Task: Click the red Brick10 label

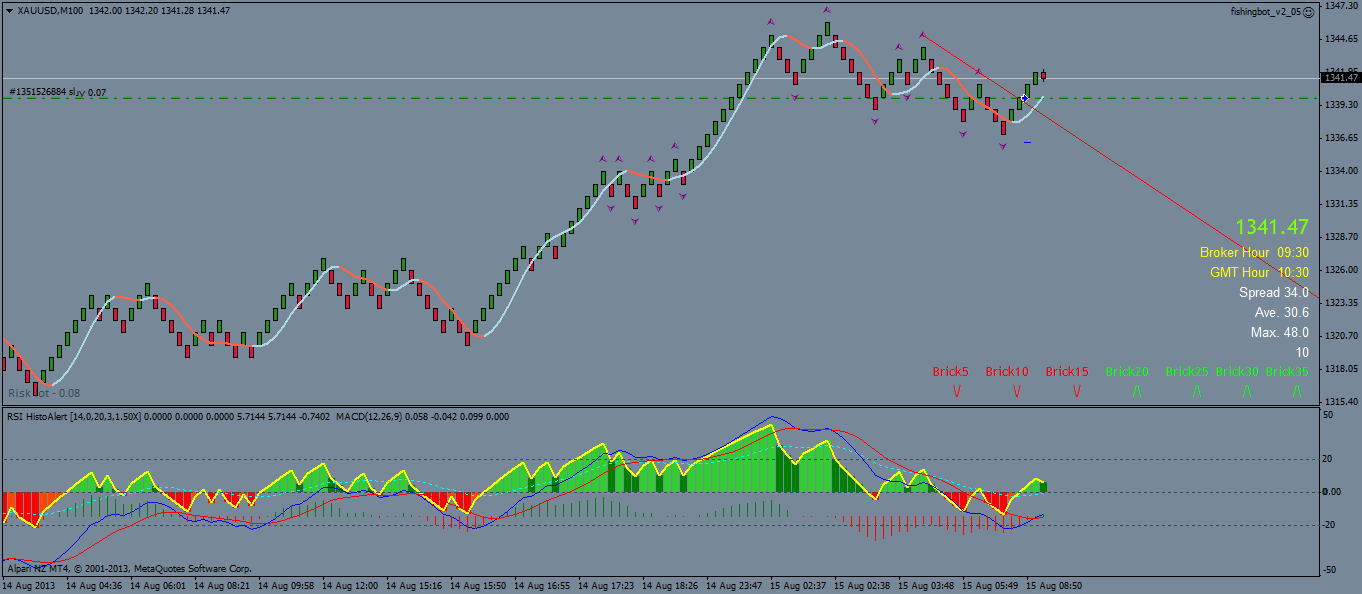Action: (x=1007, y=371)
